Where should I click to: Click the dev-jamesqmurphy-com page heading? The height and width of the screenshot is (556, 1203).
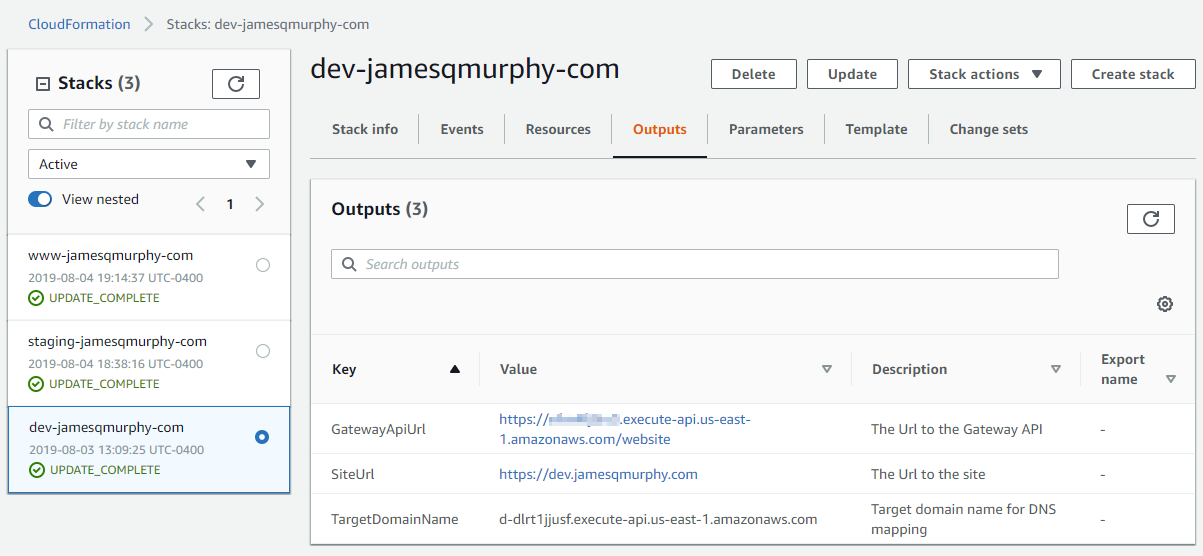[465, 69]
